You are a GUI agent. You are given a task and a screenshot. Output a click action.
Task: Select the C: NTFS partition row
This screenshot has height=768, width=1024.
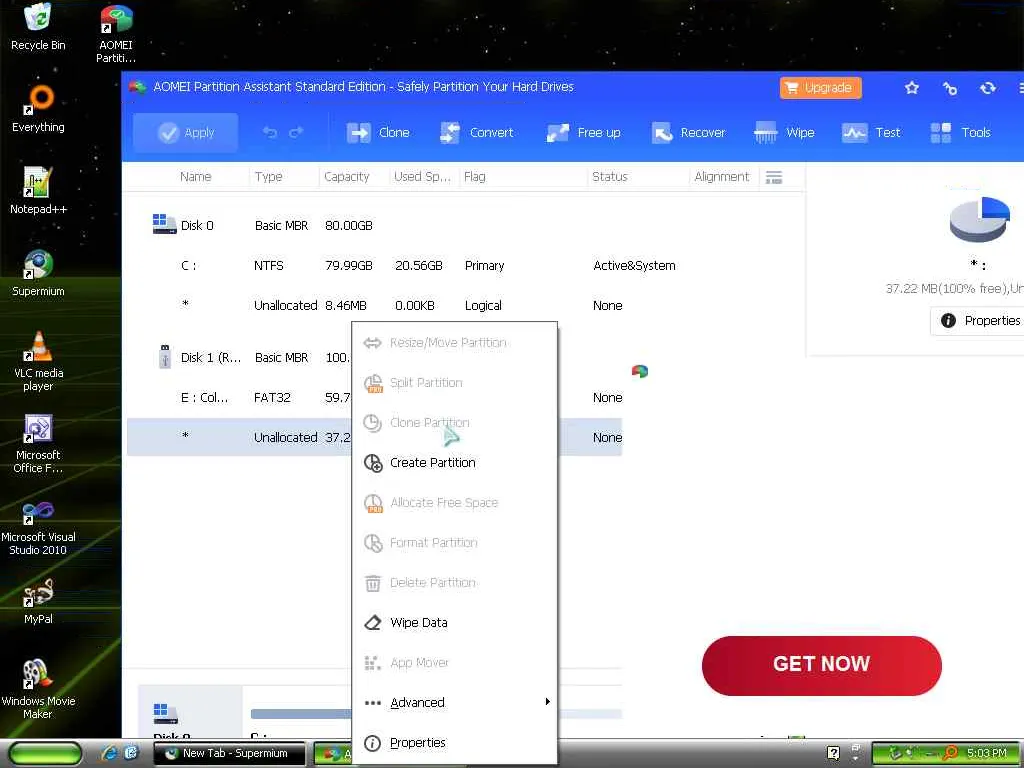click(x=374, y=265)
